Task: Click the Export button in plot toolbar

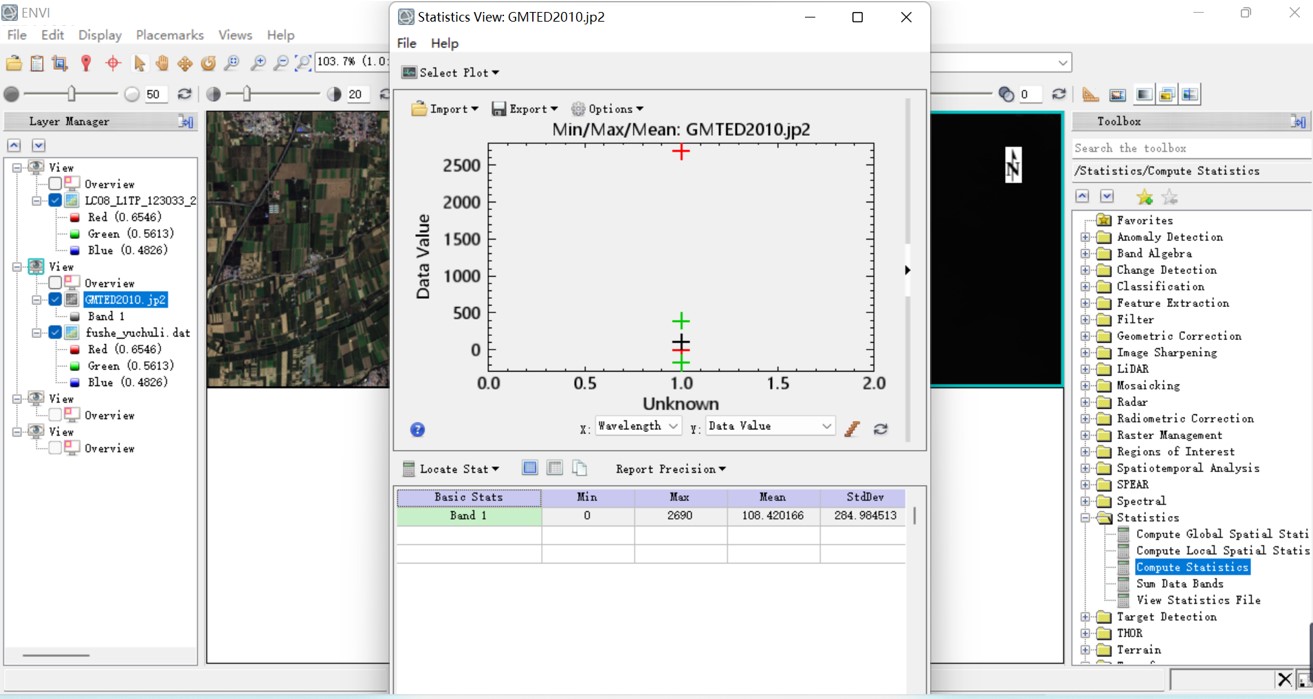Action: click(524, 109)
